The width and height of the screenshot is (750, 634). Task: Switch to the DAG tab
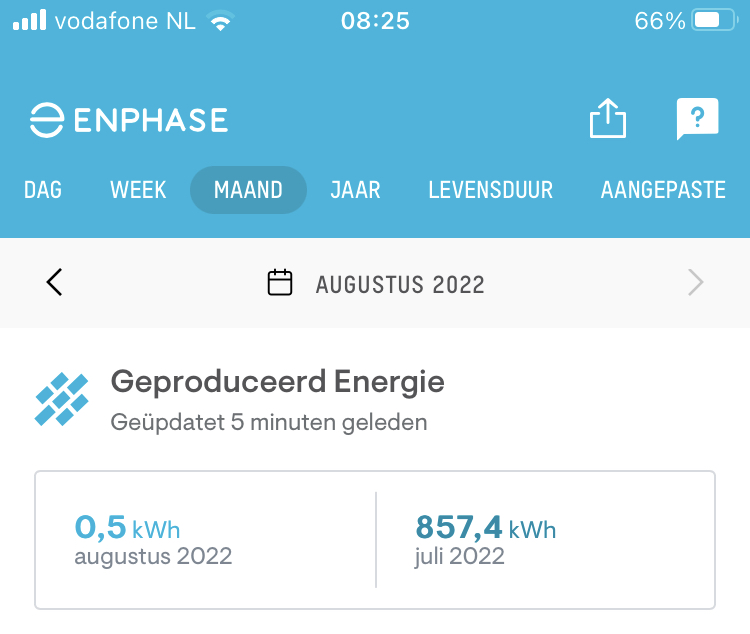pos(43,190)
